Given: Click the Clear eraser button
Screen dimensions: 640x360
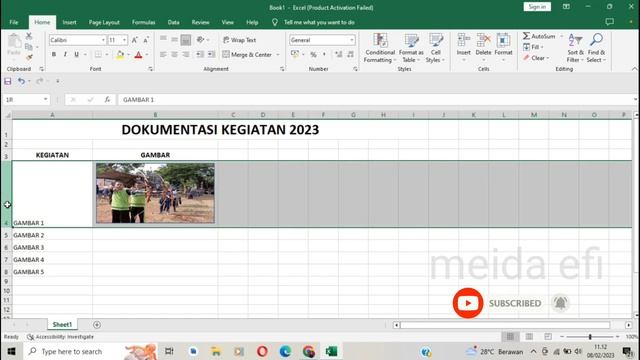Looking at the screenshot, I should [536, 58].
